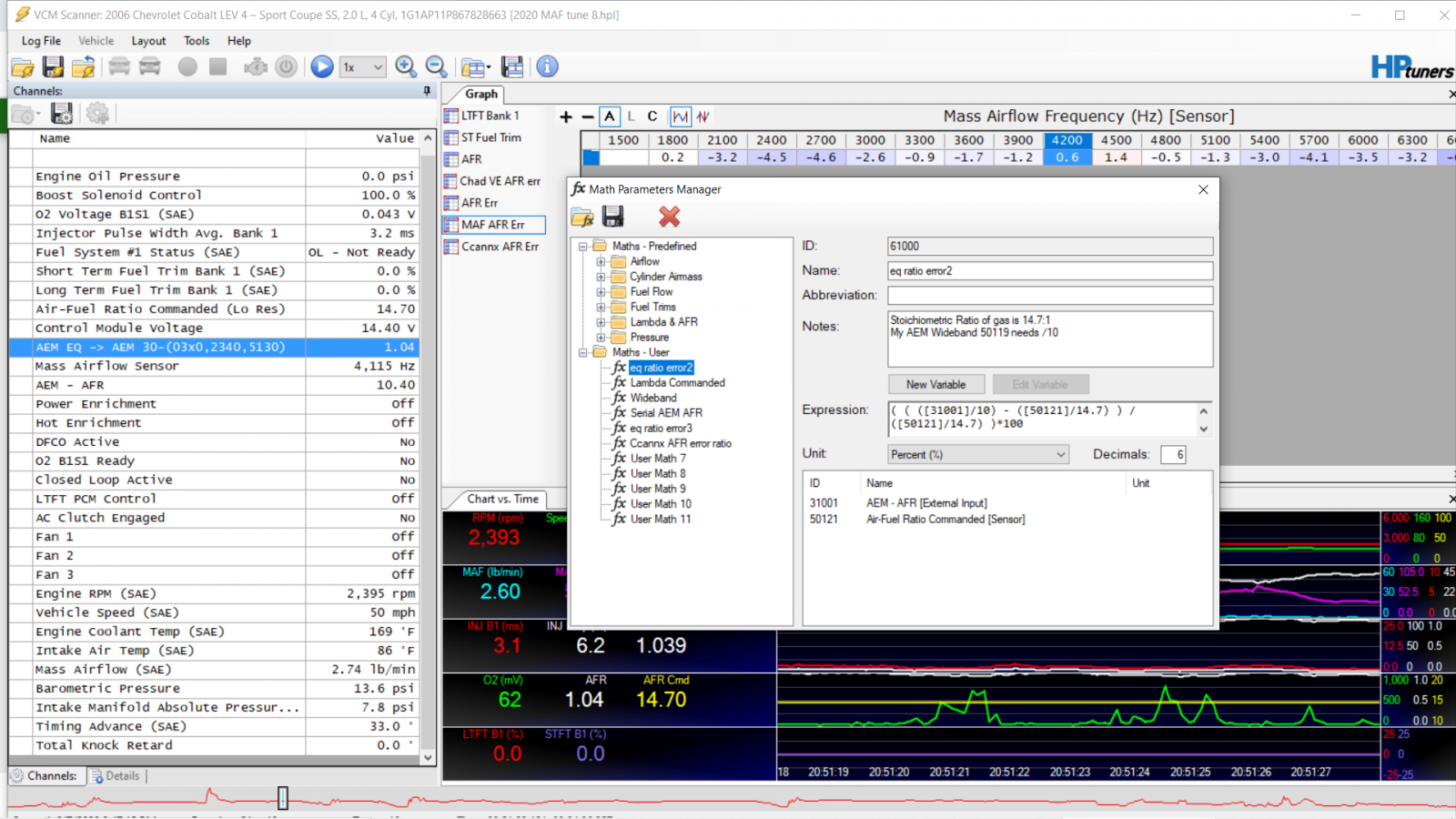Toggle the red waveform filter button
Screen dimensions: 1456x819
703,116
